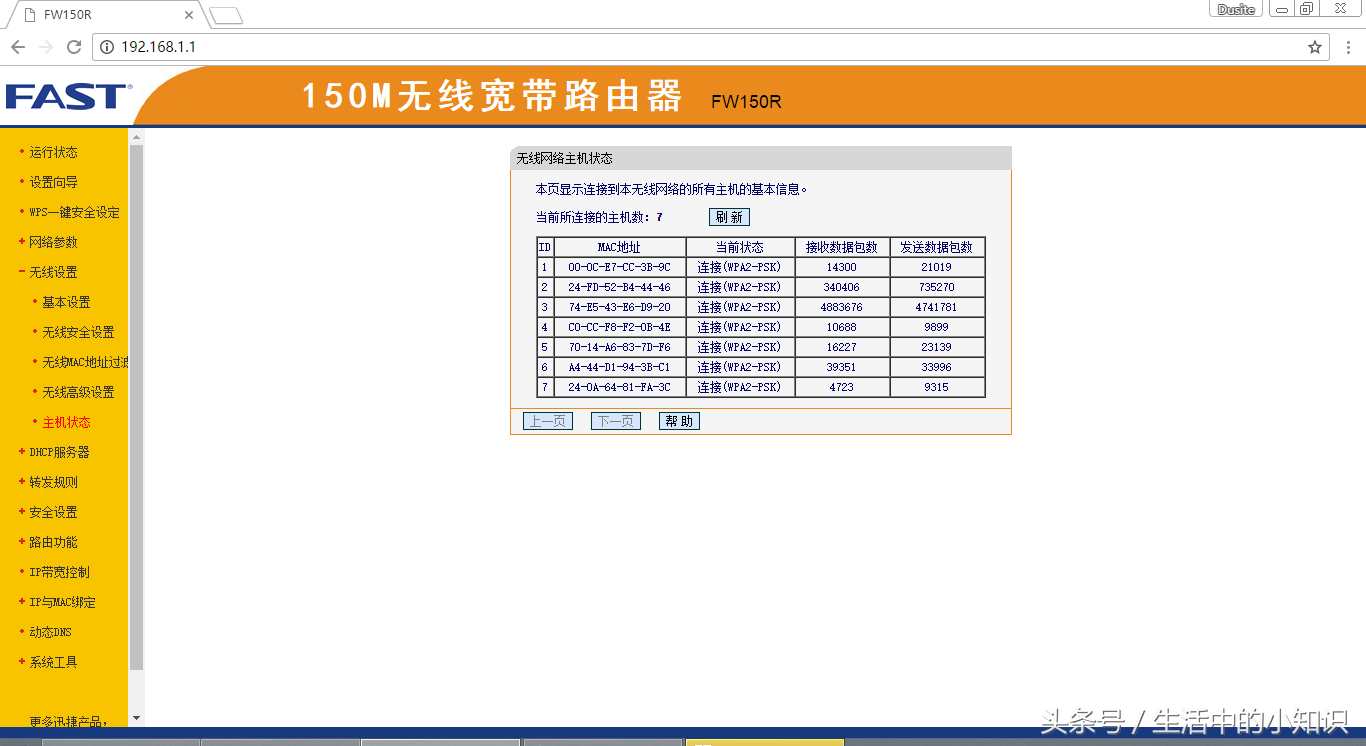1366x746 pixels.
Task: Click the Dusite profile button
Action: pos(1237,9)
